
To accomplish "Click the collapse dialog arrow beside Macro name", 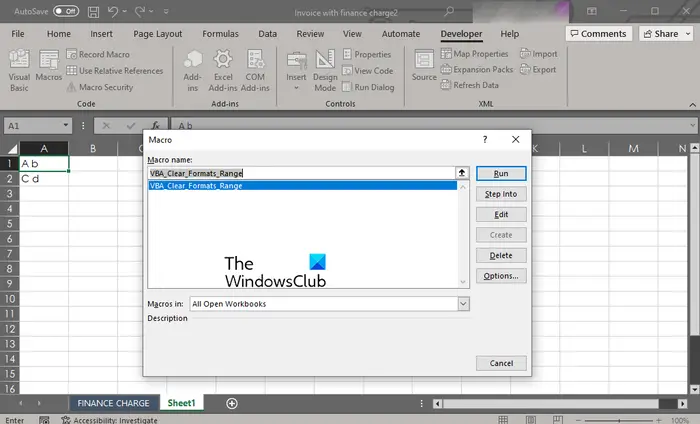I will coord(462,173).
